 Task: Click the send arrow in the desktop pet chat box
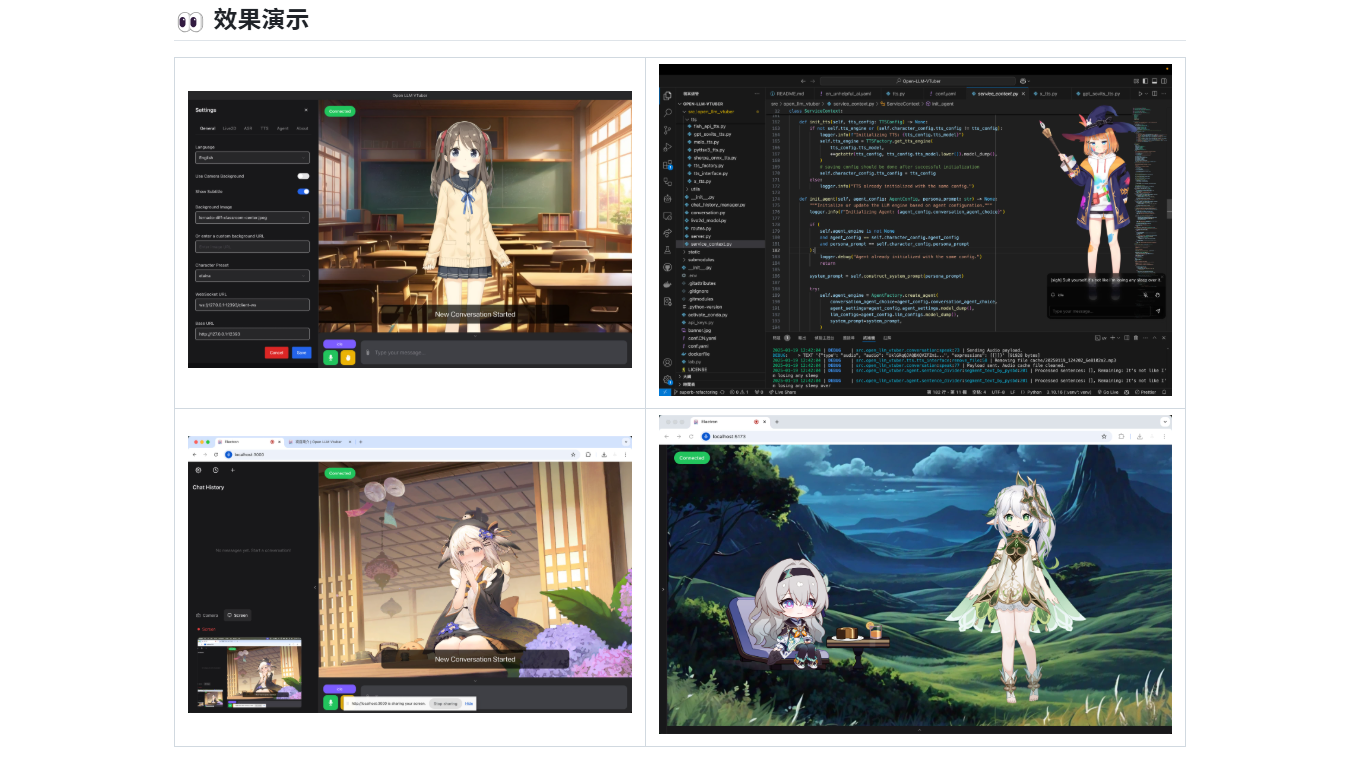(x=1158, y=311)
